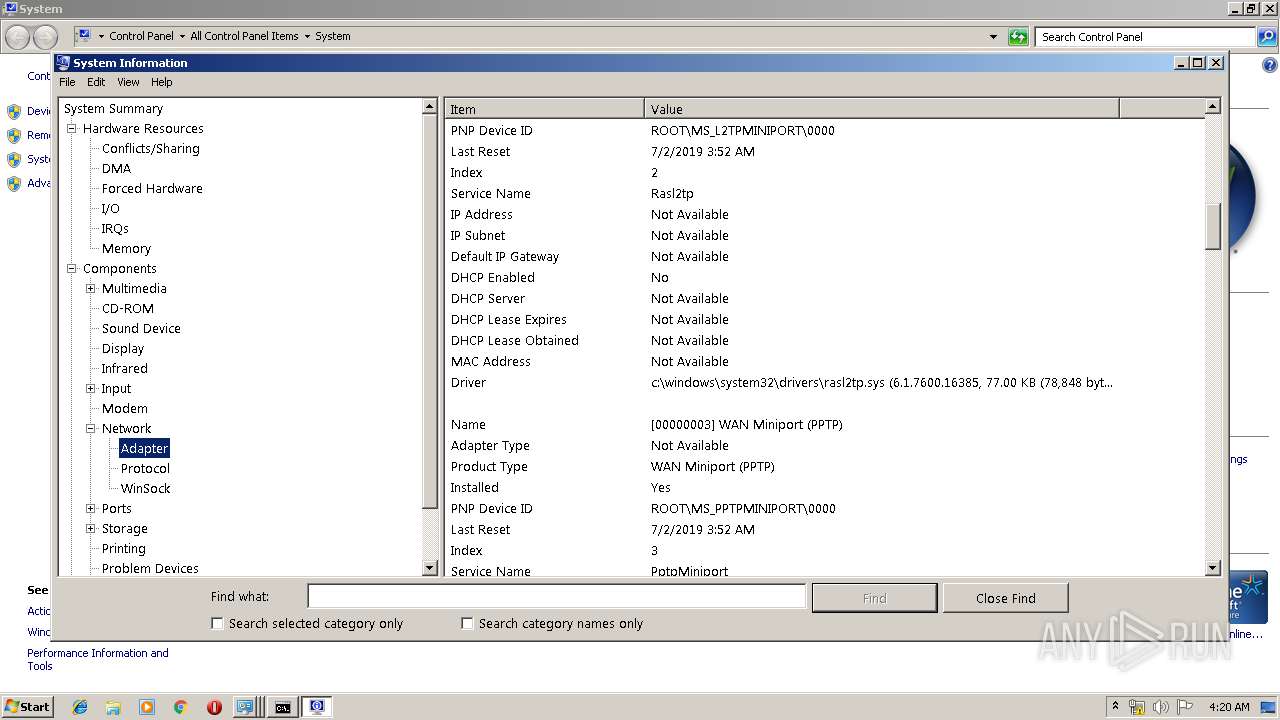Image resolution: width=1280 pixels, height=720 pixels.
Task: Select Sound Device tree item
Action: [141, 329]
